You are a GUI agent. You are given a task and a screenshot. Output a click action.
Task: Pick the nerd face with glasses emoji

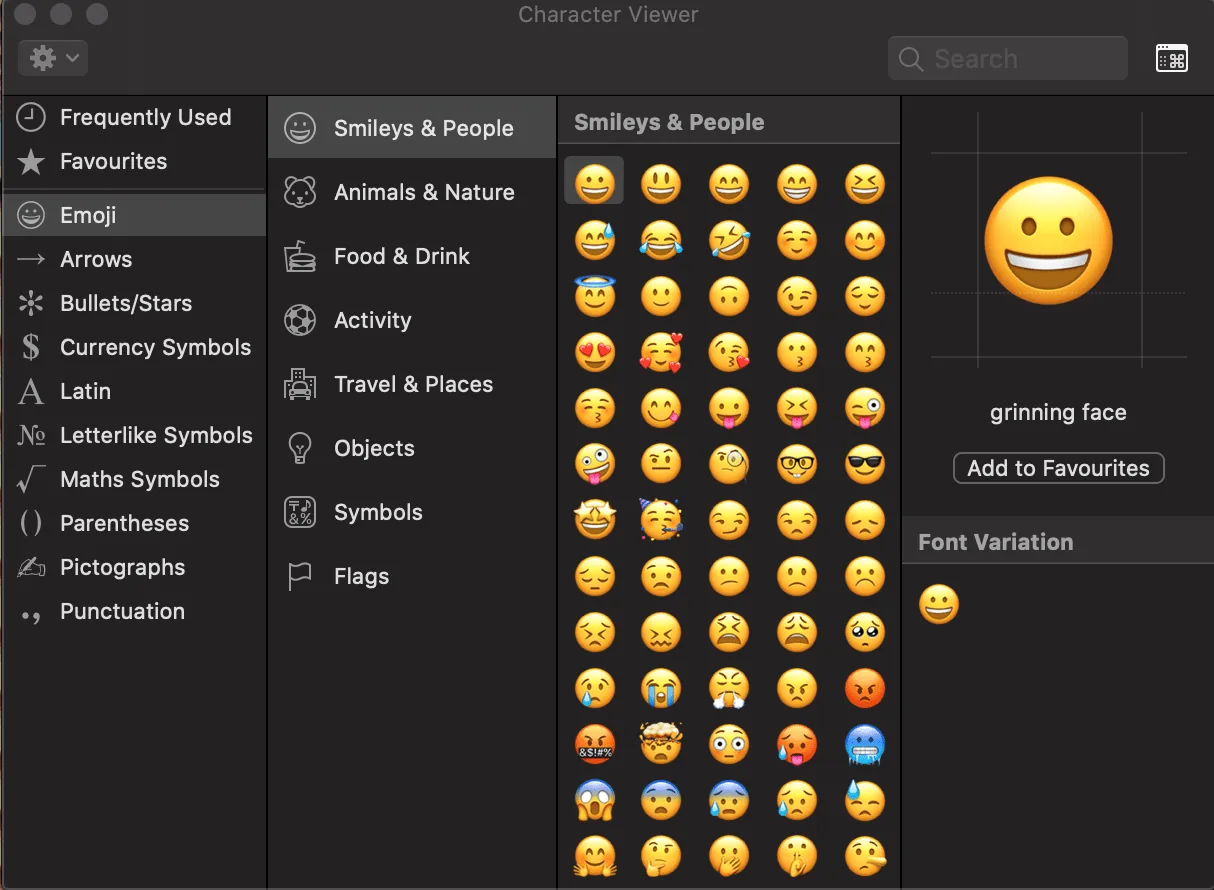(797, 464)
